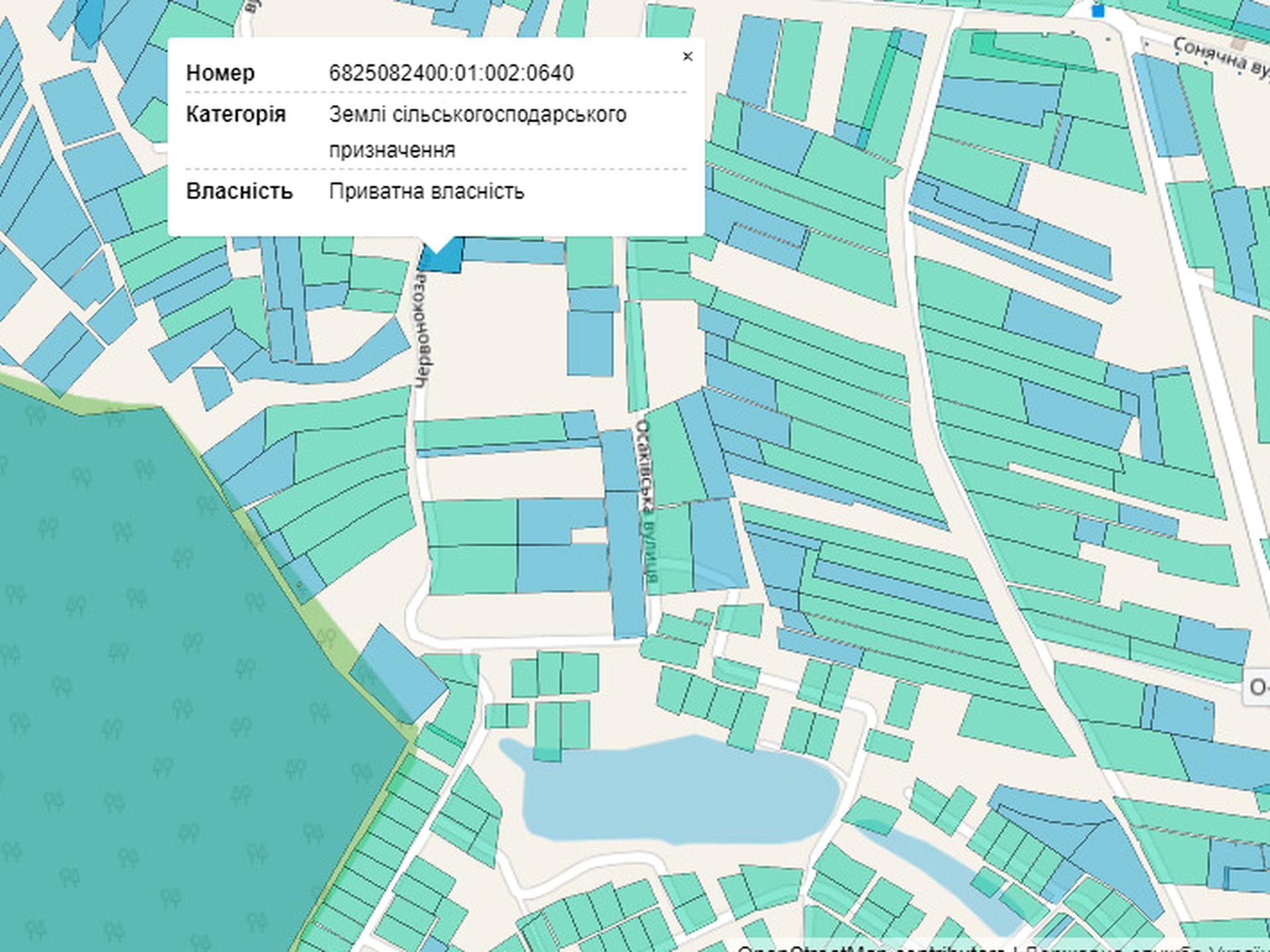Viewport: 1270px width, 952px height.
Task: Click the 'Категорія' label in popup
Action: tap(236, 114)
